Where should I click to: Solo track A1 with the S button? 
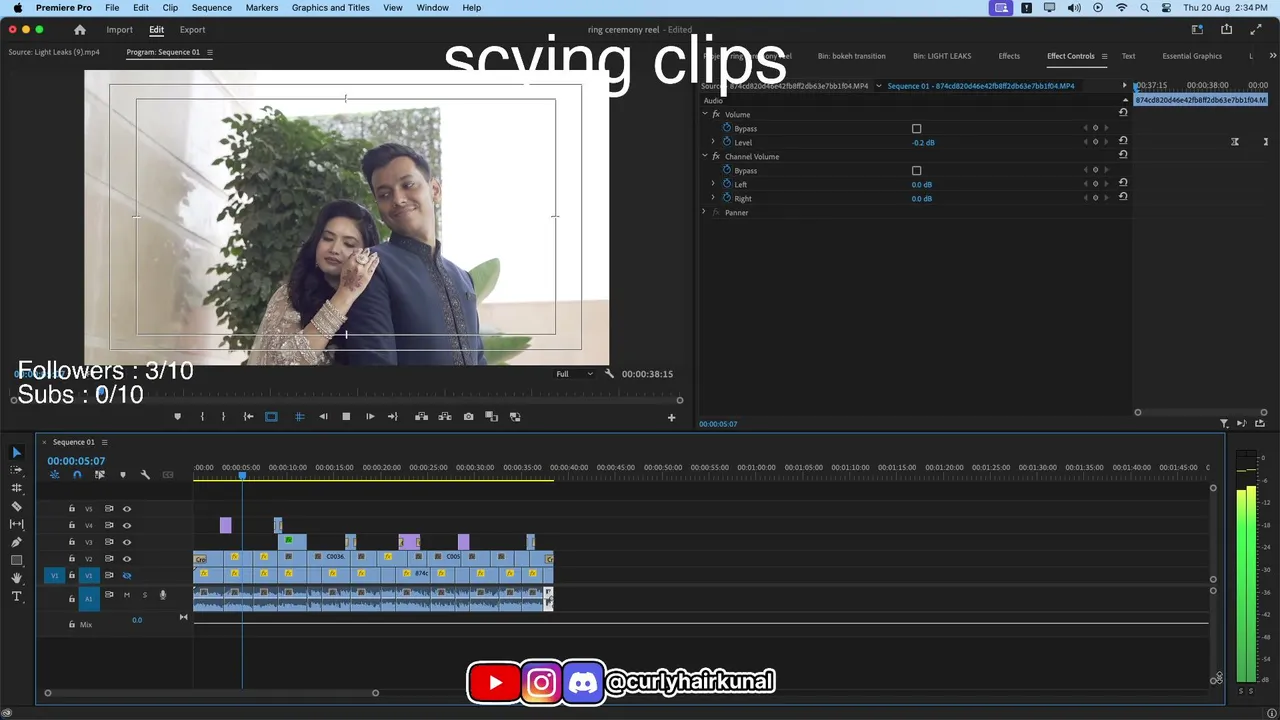point(144,595)
